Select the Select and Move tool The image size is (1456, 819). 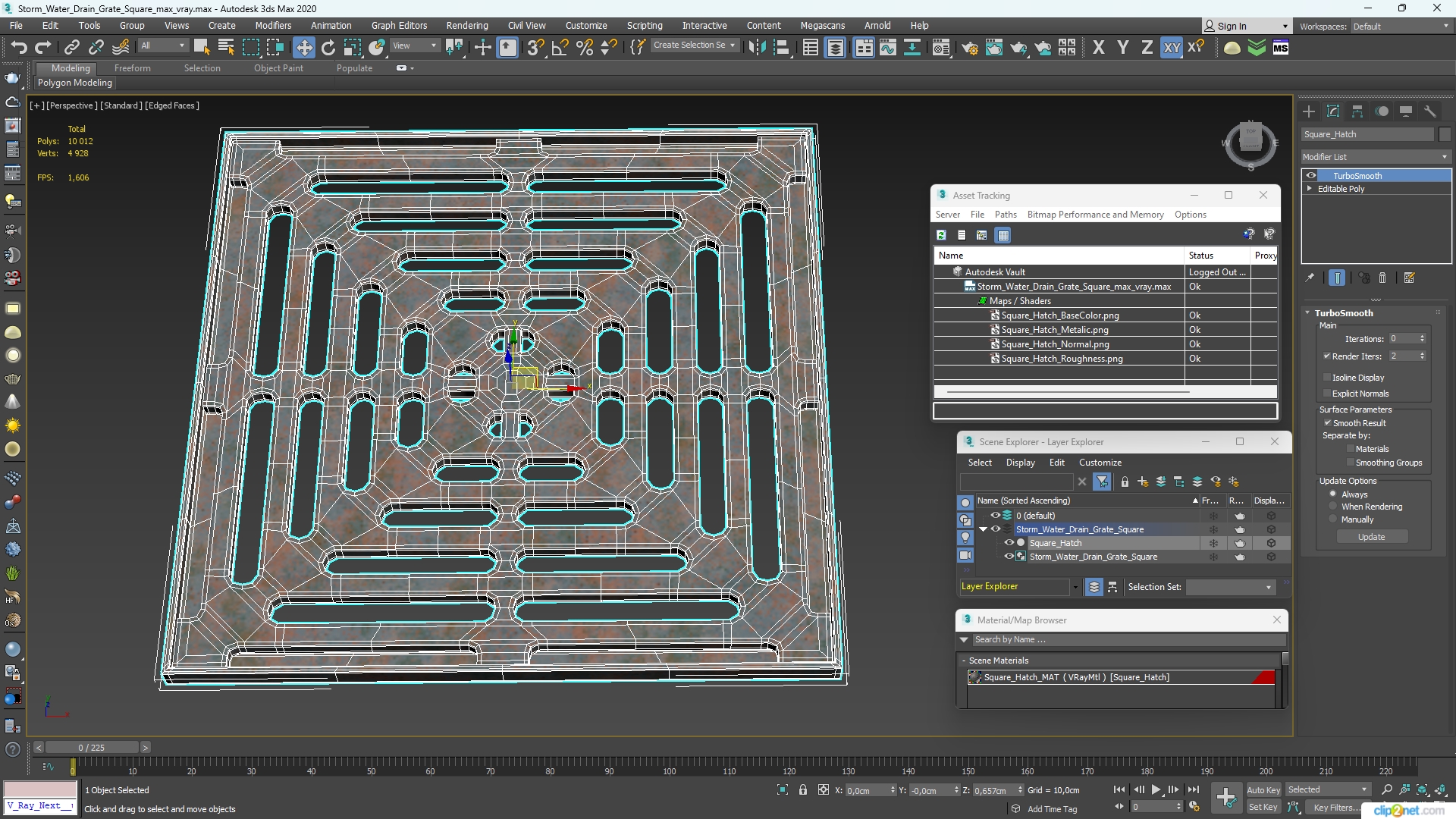pos(304,48)
